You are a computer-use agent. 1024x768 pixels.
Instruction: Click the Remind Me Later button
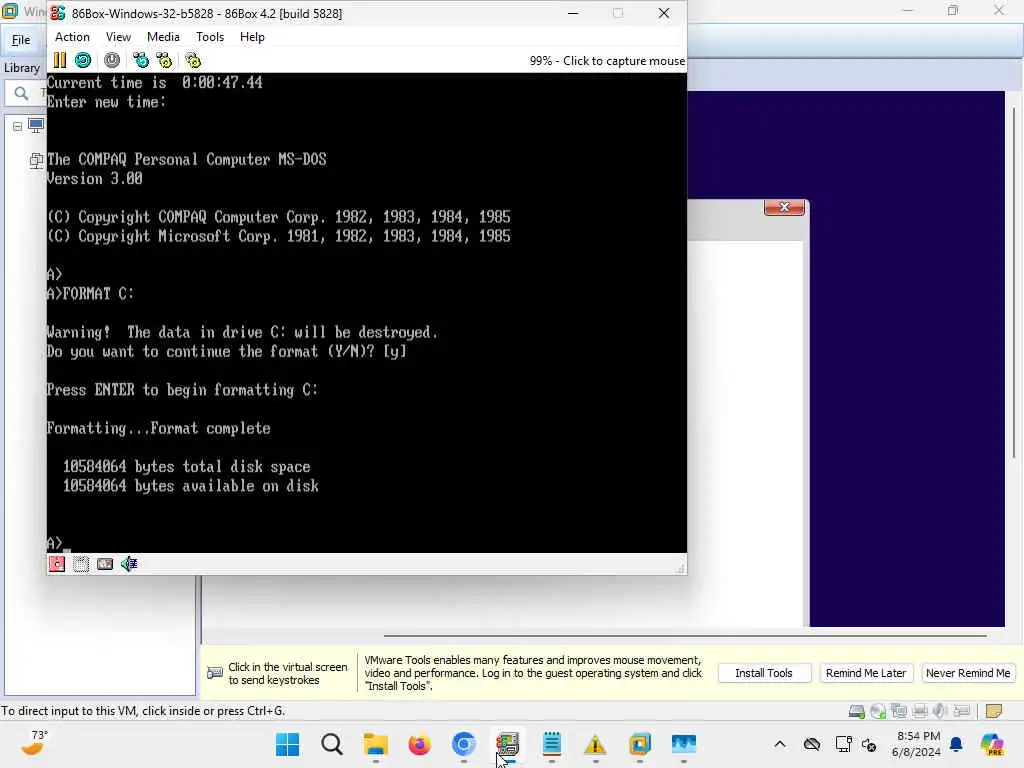[x=865, y=673]
